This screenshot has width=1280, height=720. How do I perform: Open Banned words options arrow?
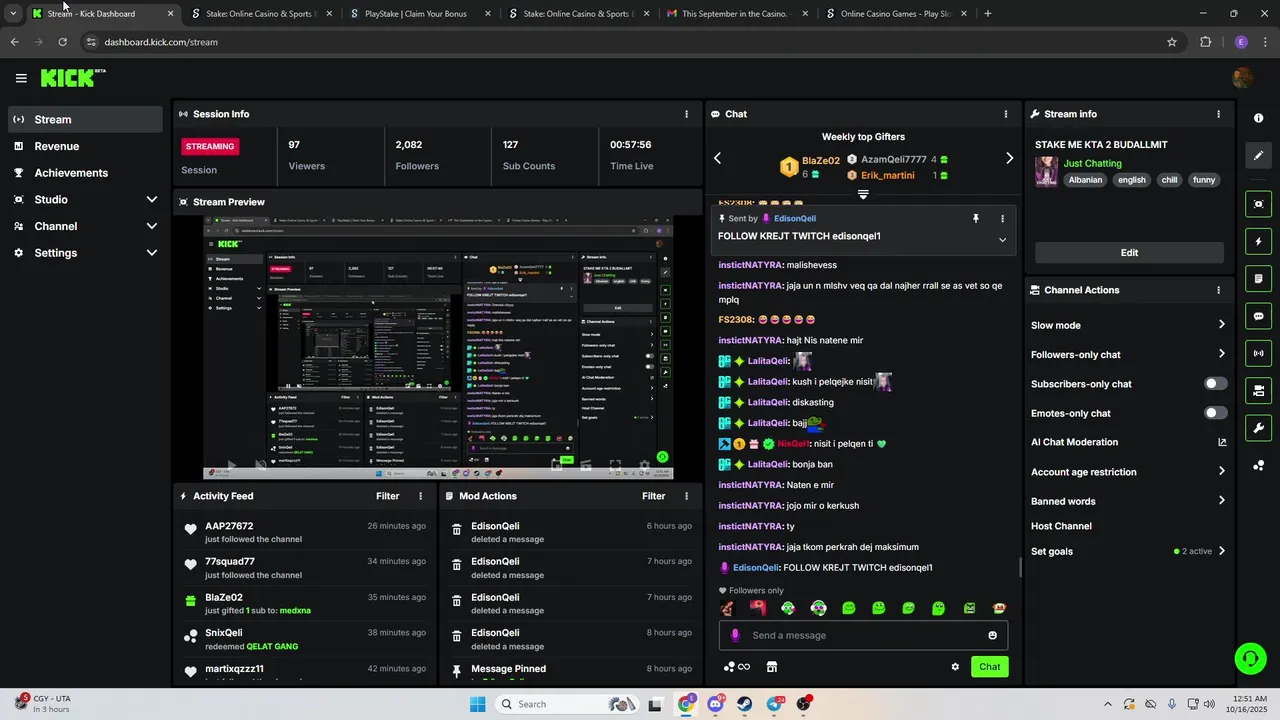(x=1221, y=501)
